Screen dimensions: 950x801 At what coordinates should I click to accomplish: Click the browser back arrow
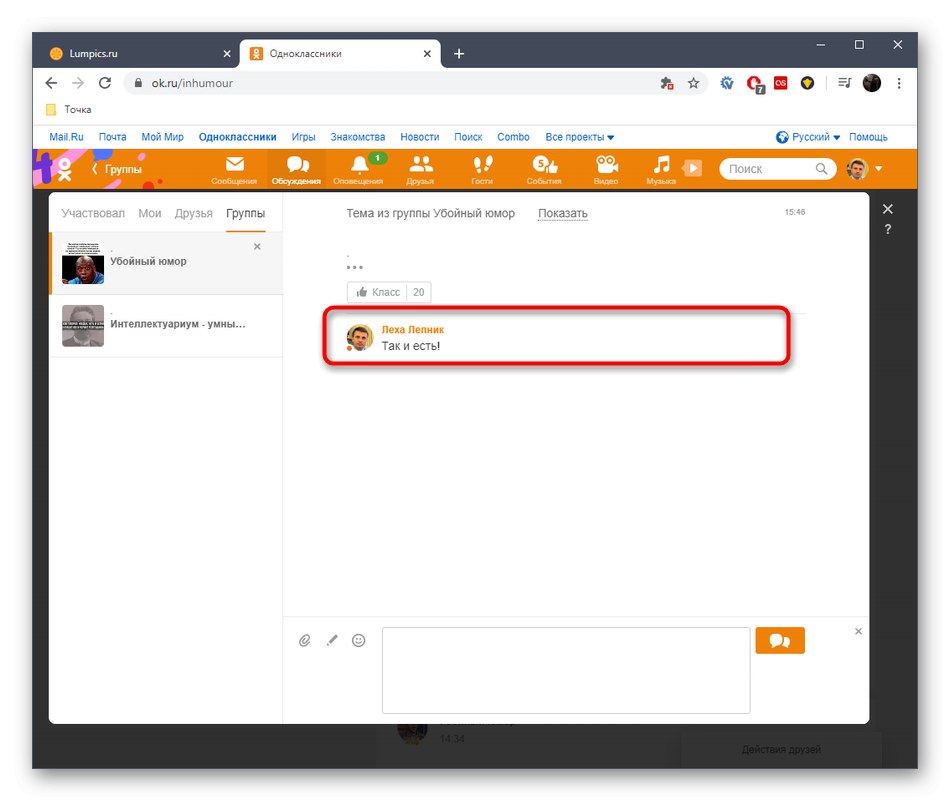[51, 83]
